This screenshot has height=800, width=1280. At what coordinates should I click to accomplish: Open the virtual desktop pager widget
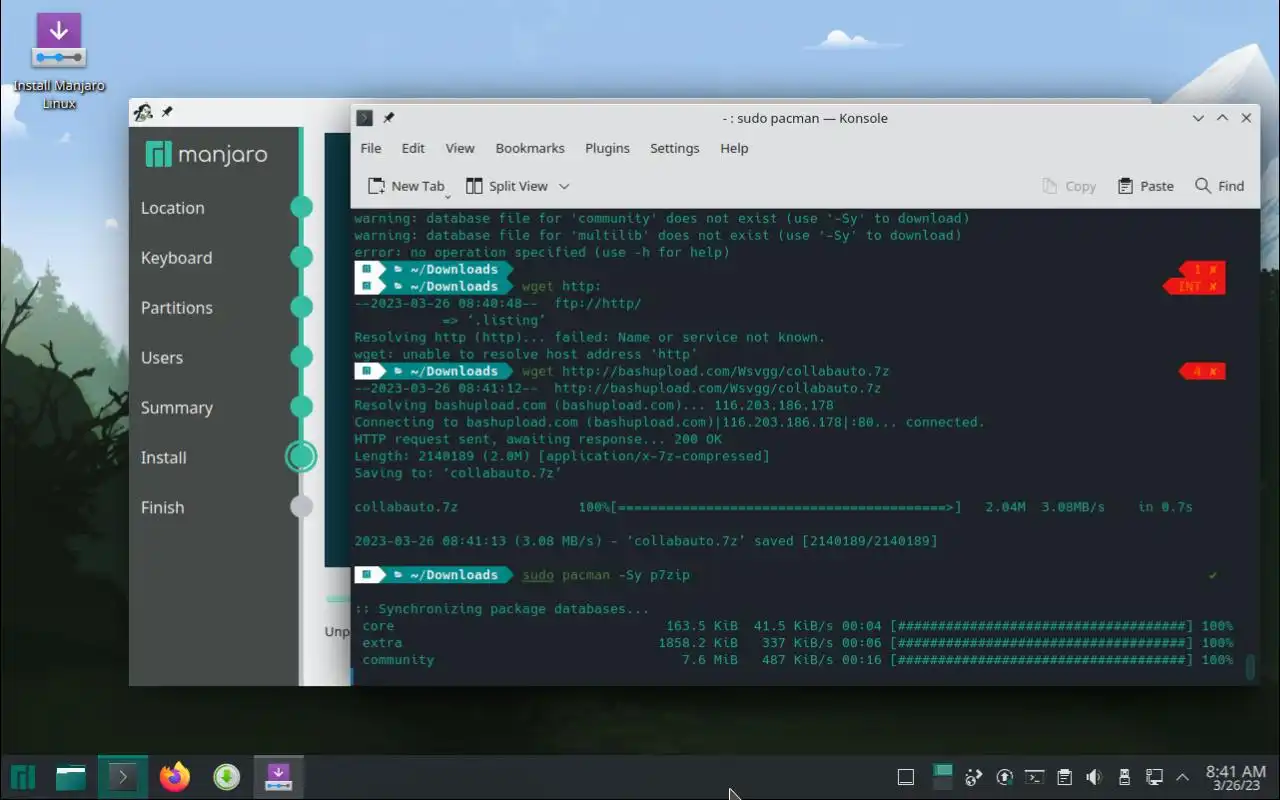(942, 777)
